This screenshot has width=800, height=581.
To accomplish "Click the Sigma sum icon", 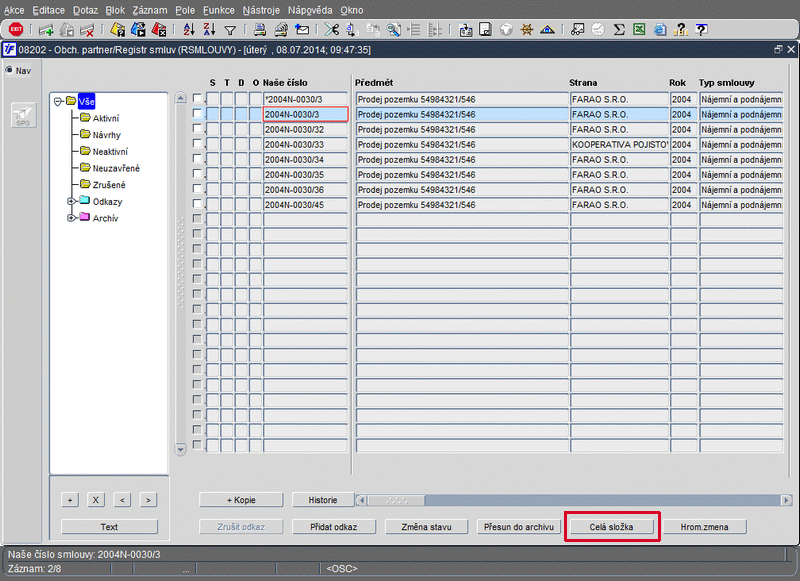I will click(x=619, y=30).
